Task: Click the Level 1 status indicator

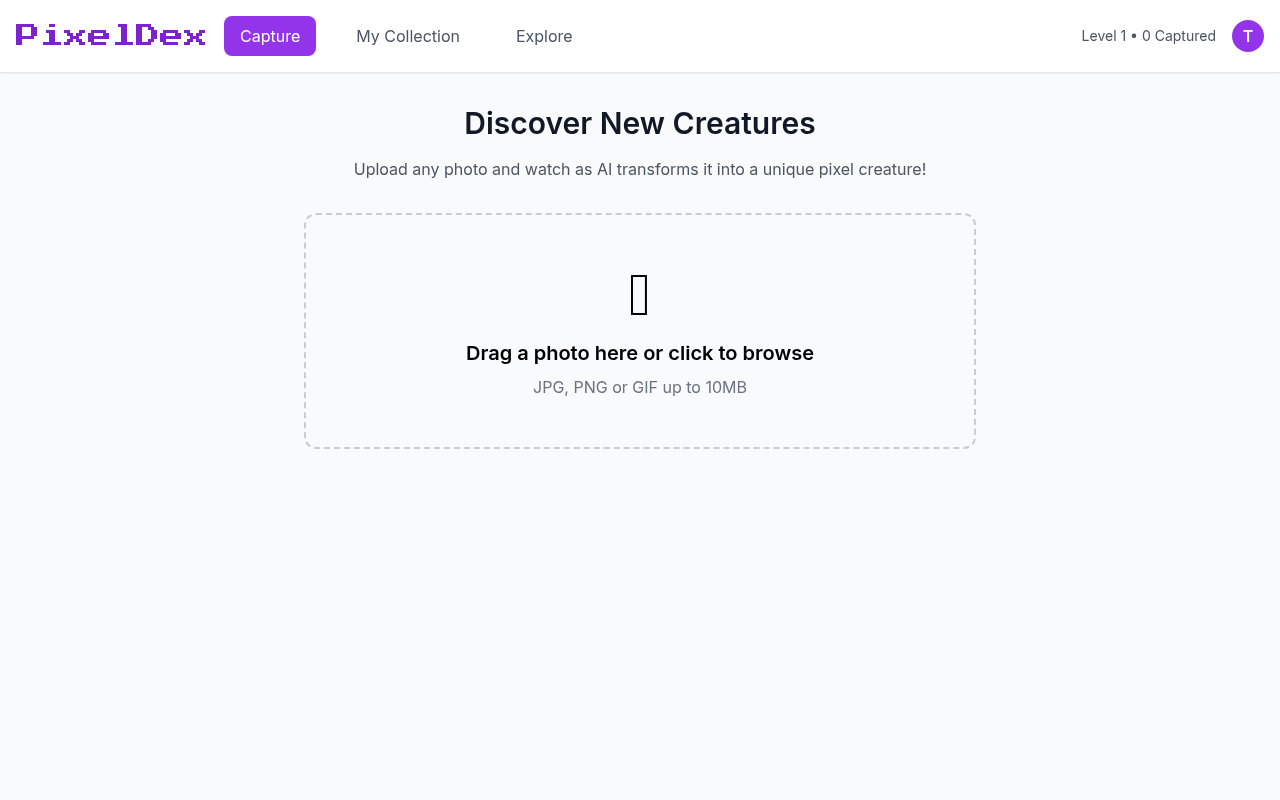Action: click(1103, 36)
